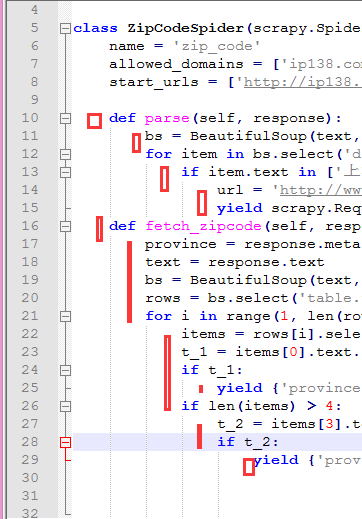Viewport: 362px width, 519px height.
Task: Click the http://ip138 link in start_urls
Action: pyautogui.click(x=303, y=82)
